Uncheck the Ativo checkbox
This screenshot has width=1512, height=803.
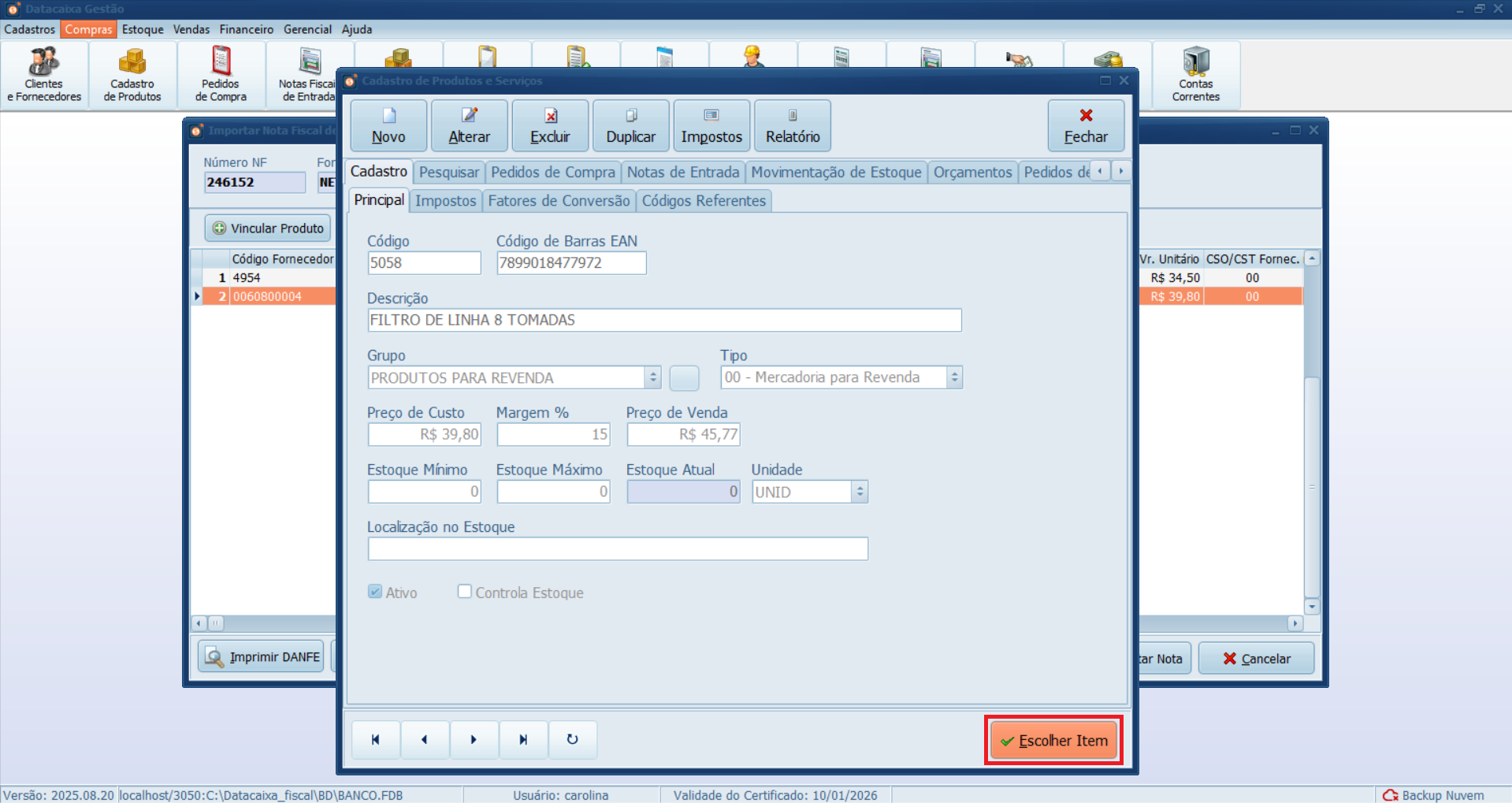pyautogui.click(x=374, y=592)
